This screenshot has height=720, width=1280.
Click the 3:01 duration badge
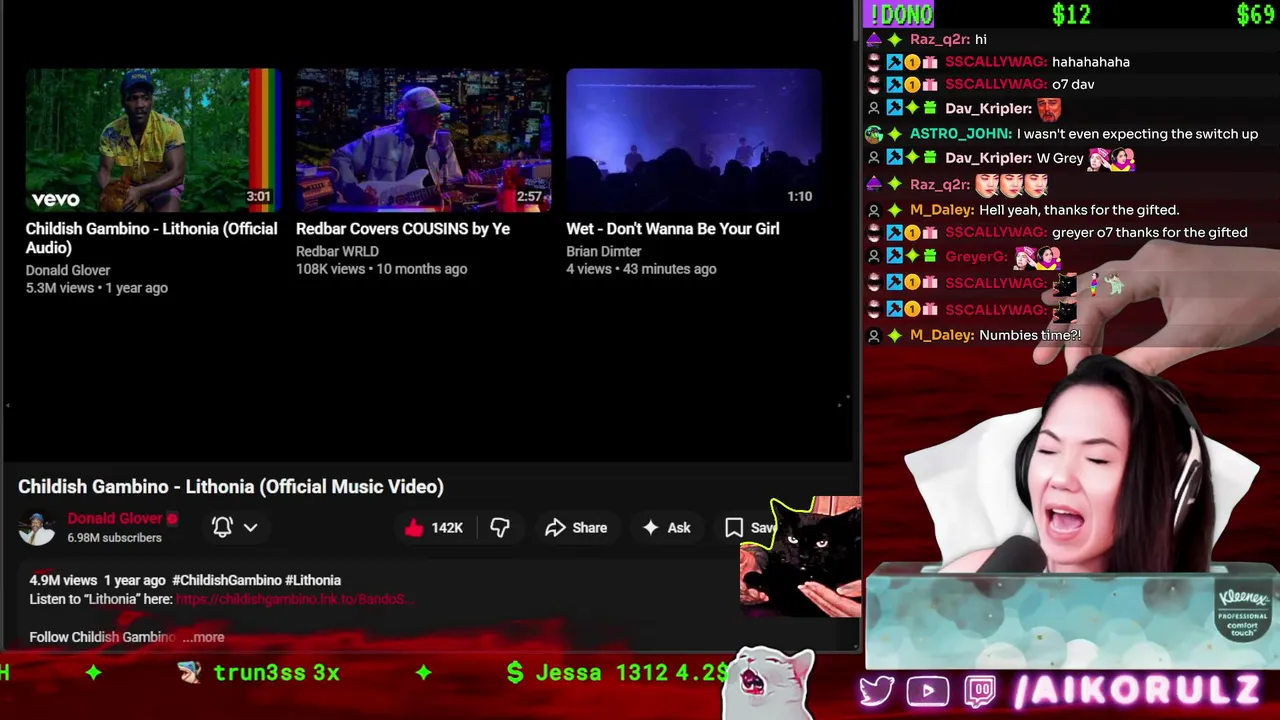pos(258,196)
